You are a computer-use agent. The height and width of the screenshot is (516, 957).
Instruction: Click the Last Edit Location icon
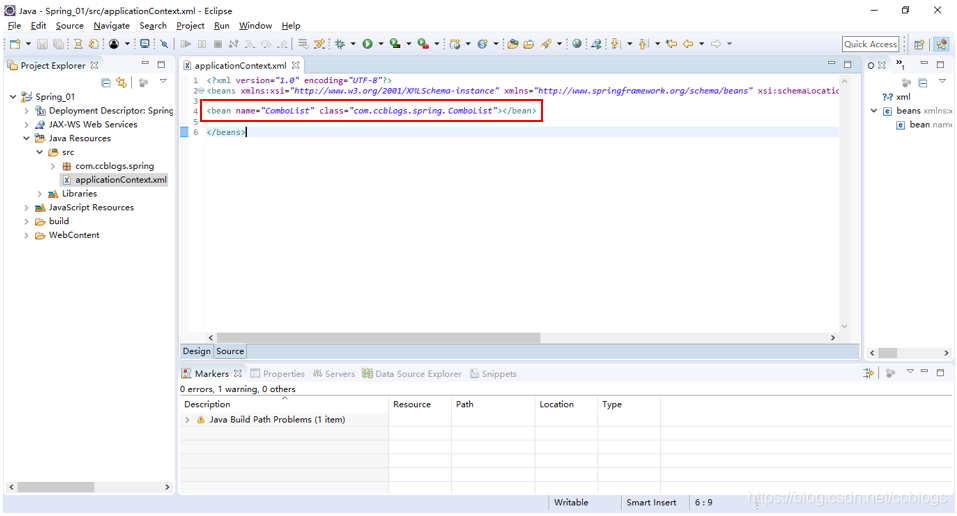coord(671,44)
